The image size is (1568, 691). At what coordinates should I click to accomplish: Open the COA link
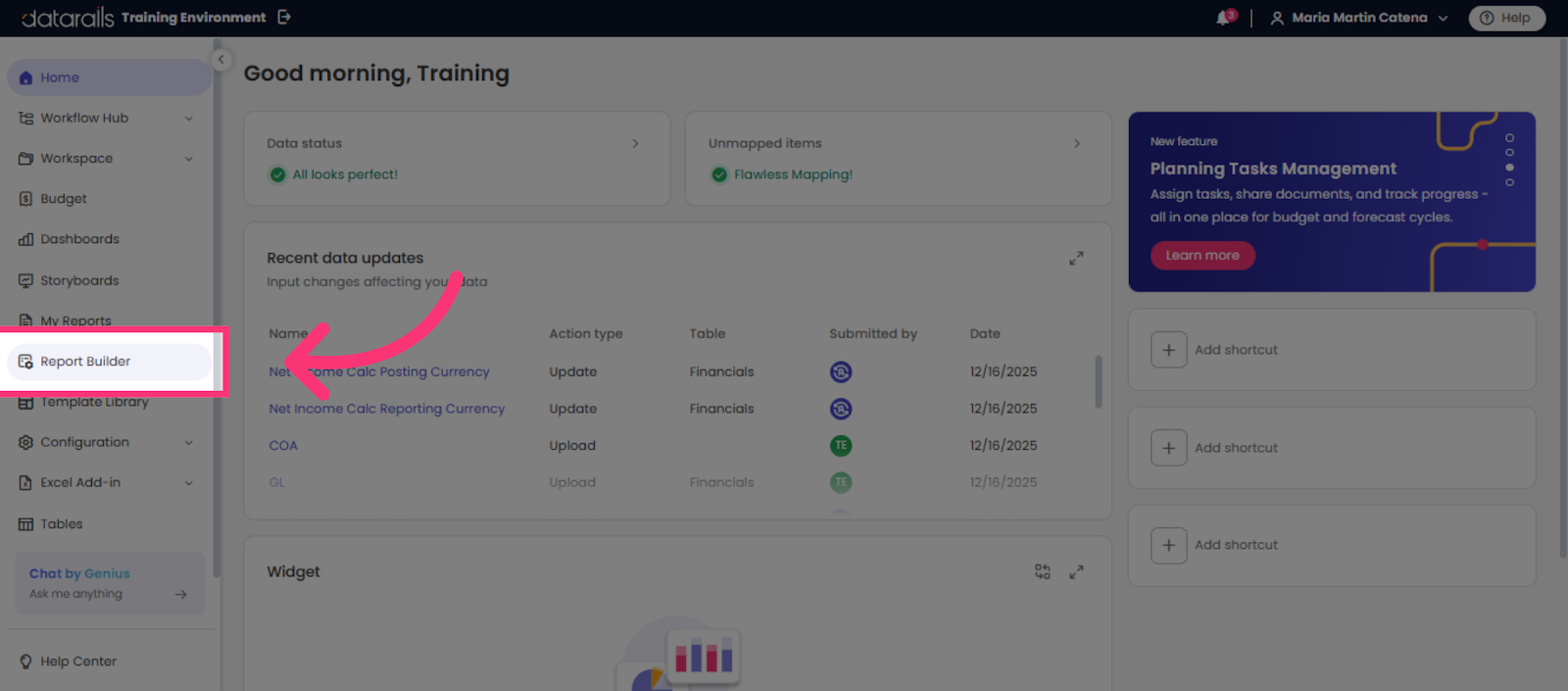click(x=283, y=446)
